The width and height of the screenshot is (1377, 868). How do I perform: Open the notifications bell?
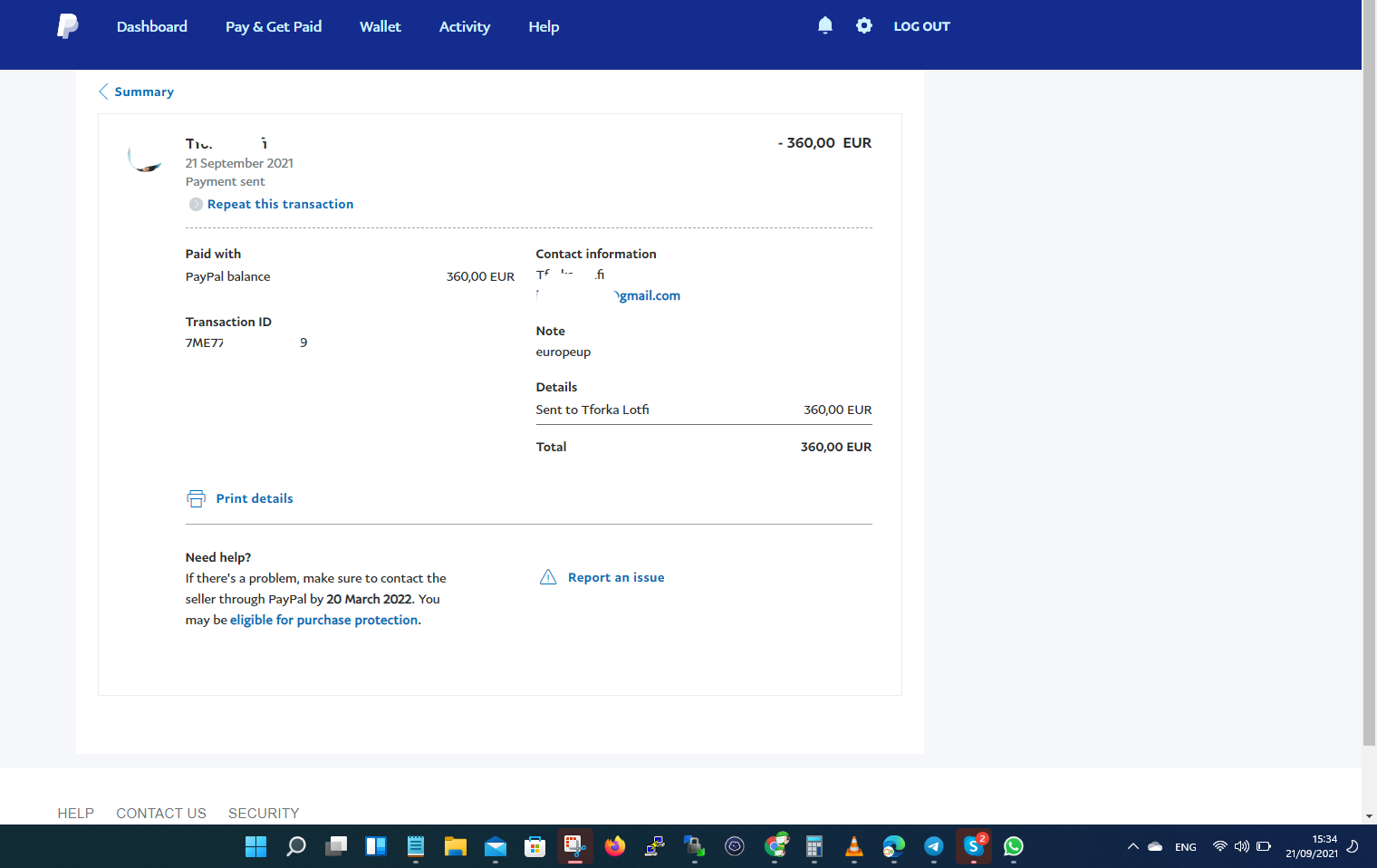click(825, 25)
